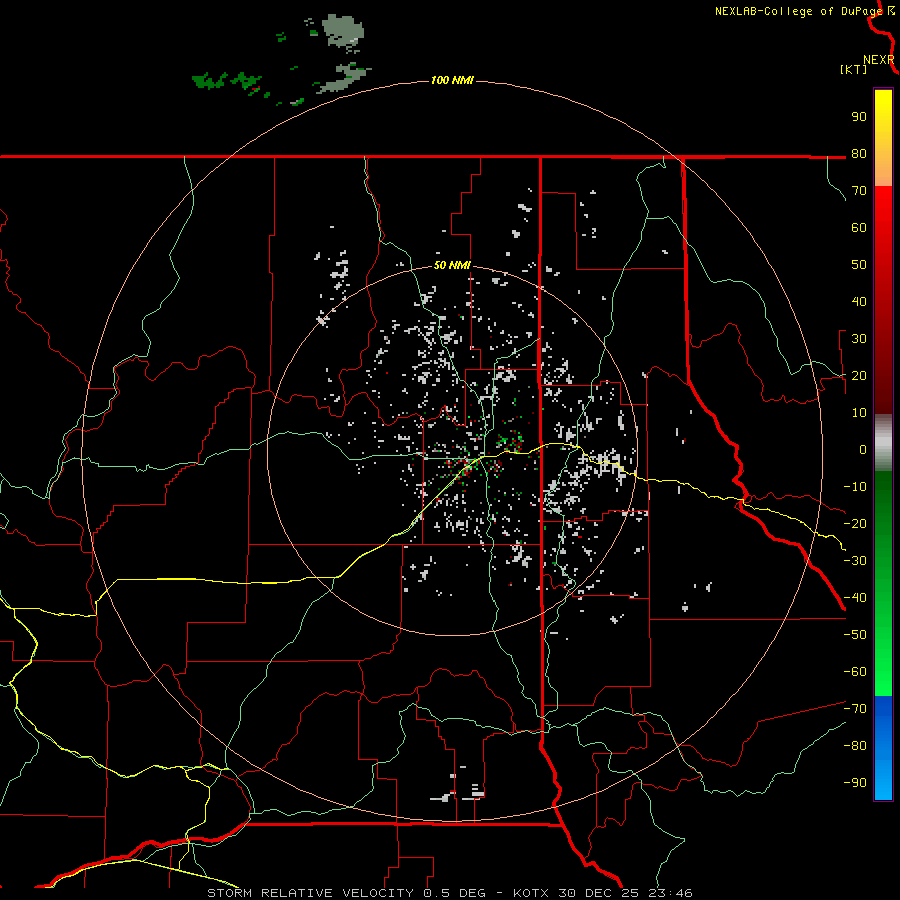Click the -70 value on velocity scale
Image resolution: width=900 pixels, height=900 pixels.
coord(855,709)
